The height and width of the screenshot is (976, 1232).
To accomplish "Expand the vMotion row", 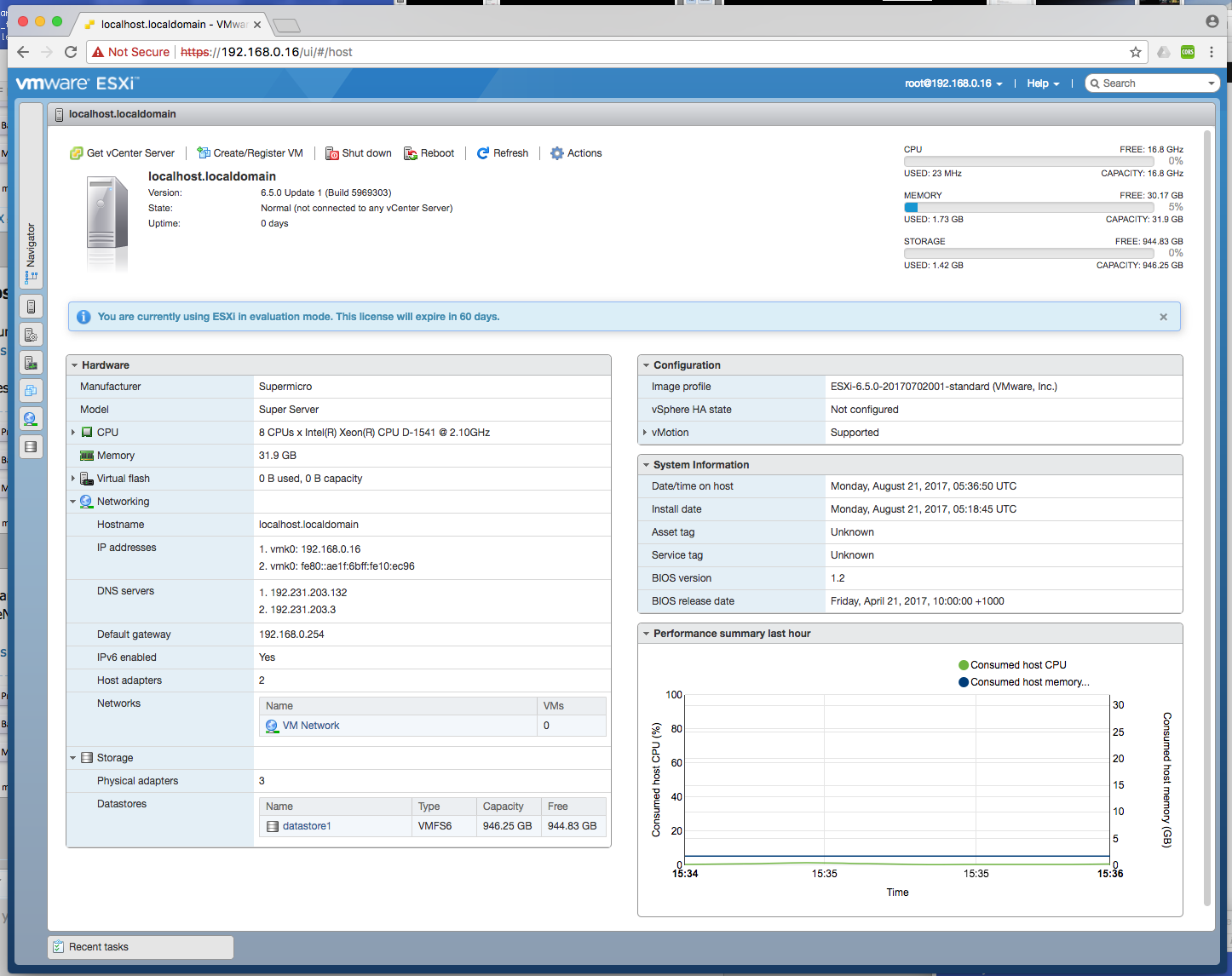I will (645, 433).
